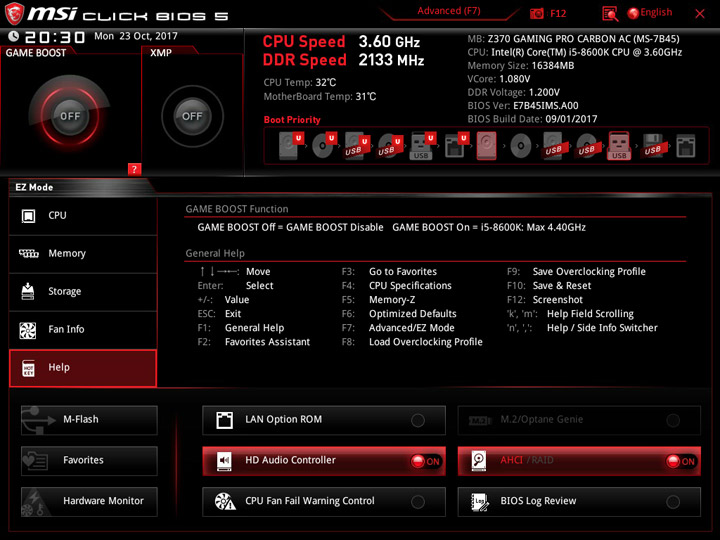The height and width of the screenshot is (540, 720).
Task: Click the Boot Priority label
Action: (x=292, y=120)
